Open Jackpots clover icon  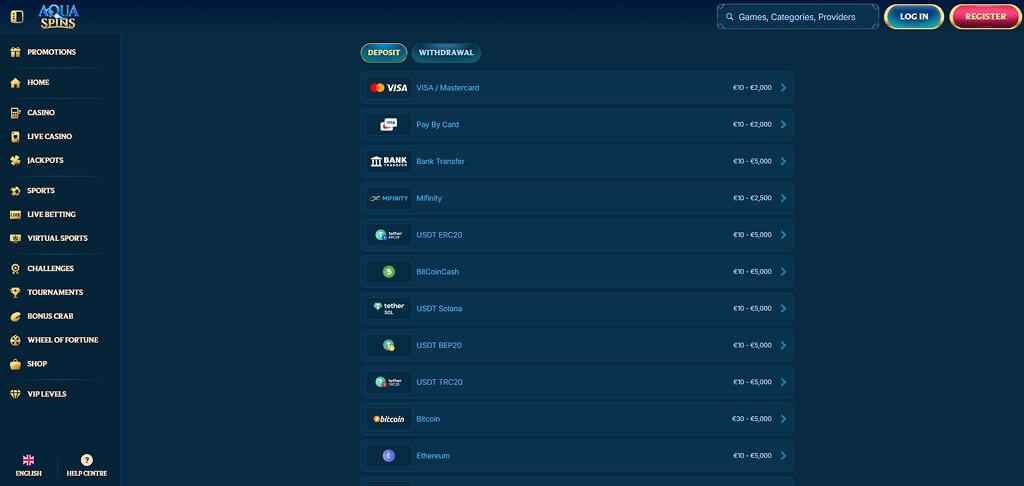click(16, 161)
